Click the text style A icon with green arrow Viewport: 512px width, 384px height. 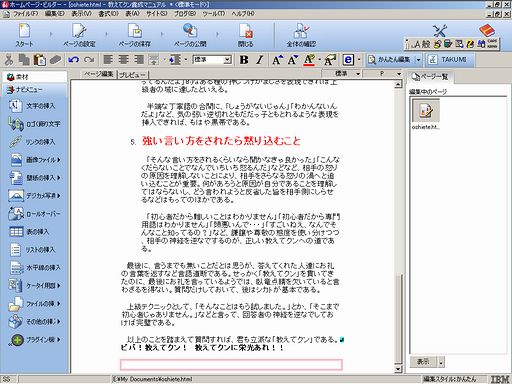(330, 60)
